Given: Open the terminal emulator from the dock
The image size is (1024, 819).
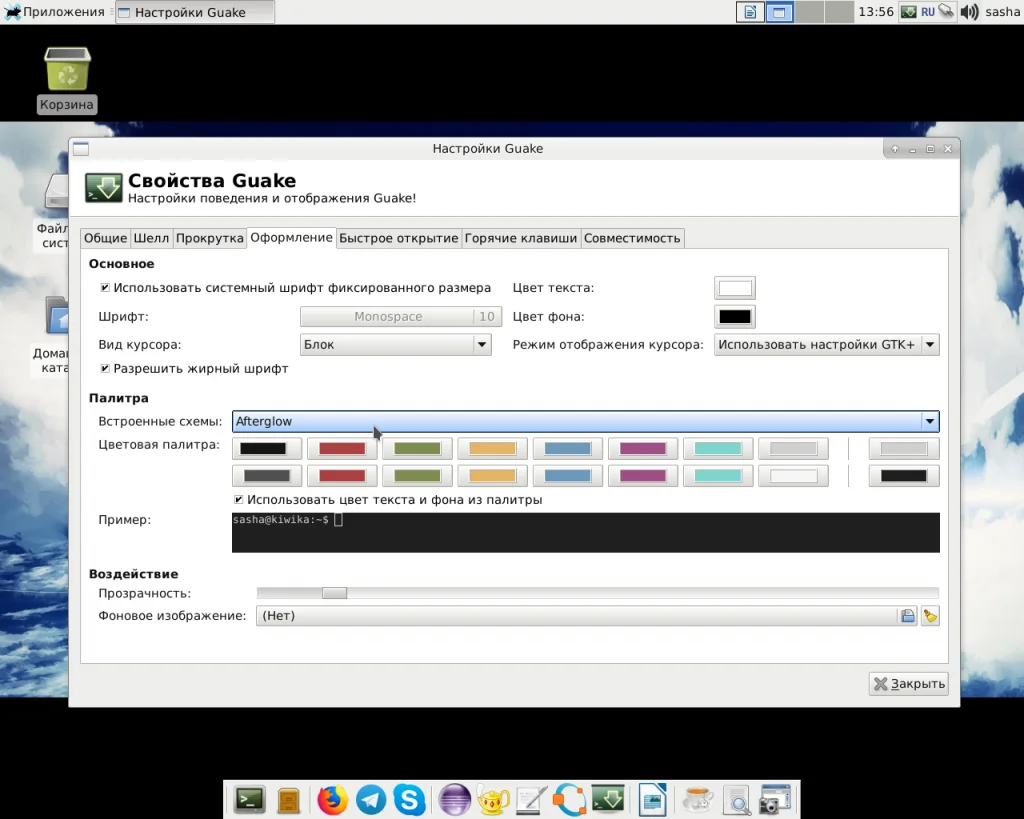Looking at the screenshot, I should [249, 799].
